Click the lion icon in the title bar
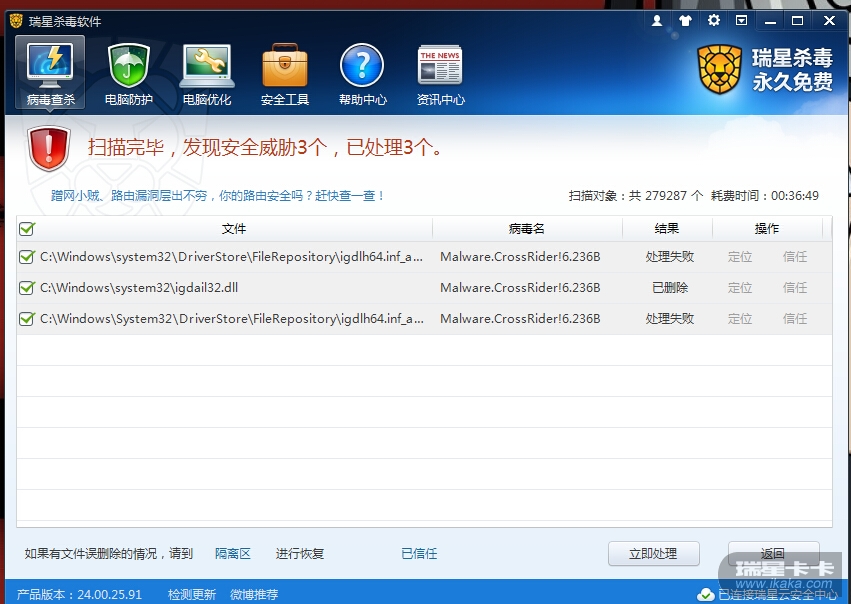This screenshot has width=851, height=604. coord(16,21)
